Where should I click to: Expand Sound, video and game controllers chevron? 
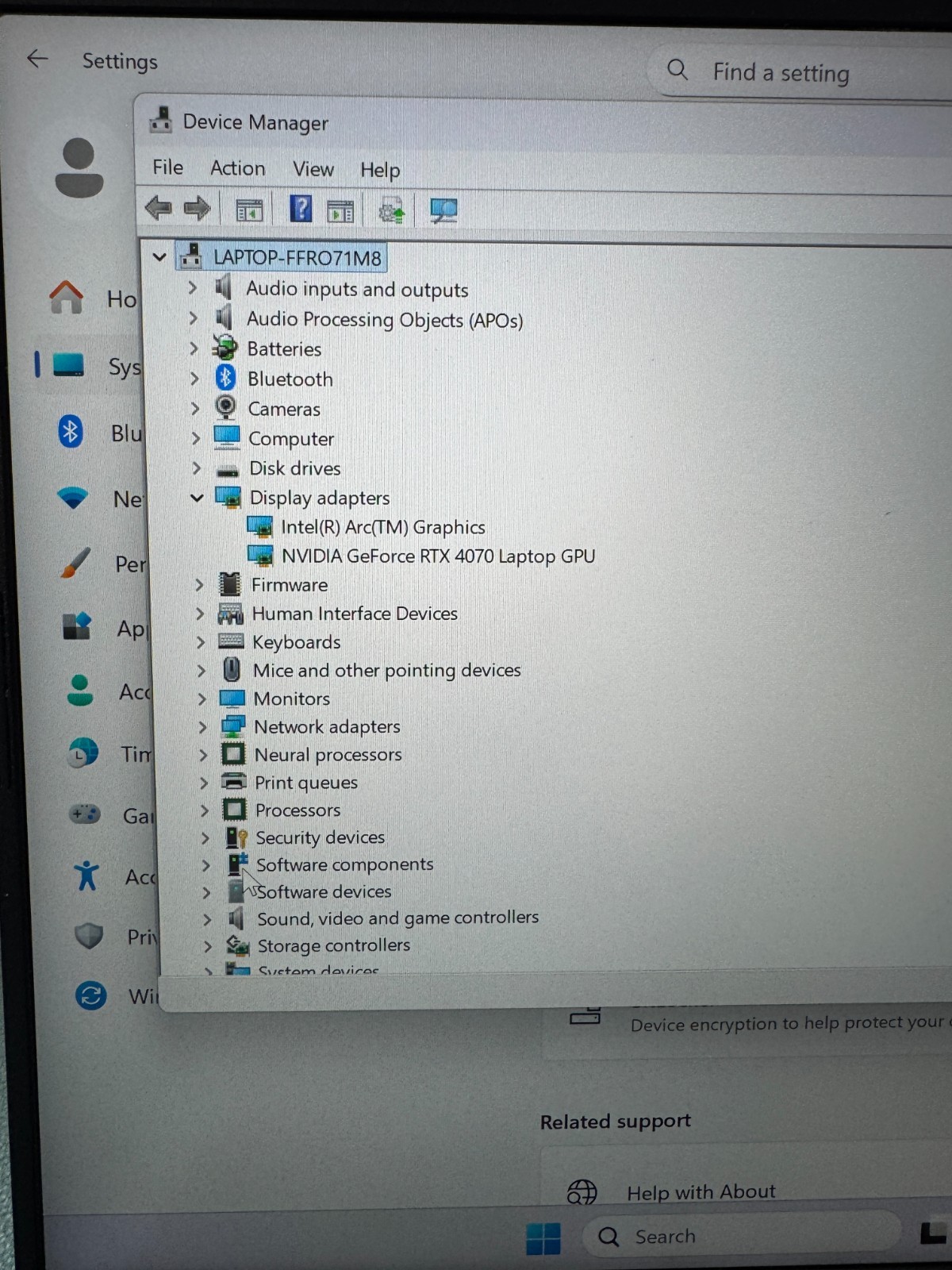(206, 918)
